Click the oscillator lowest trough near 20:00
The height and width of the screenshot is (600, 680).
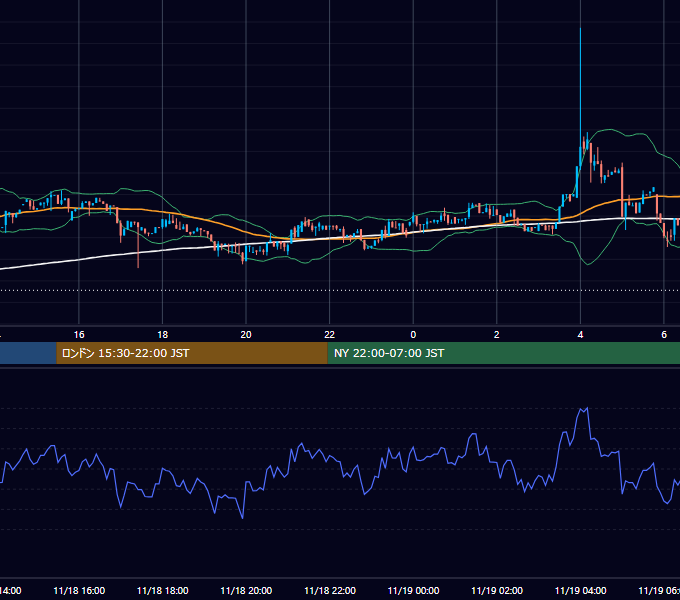242,517
